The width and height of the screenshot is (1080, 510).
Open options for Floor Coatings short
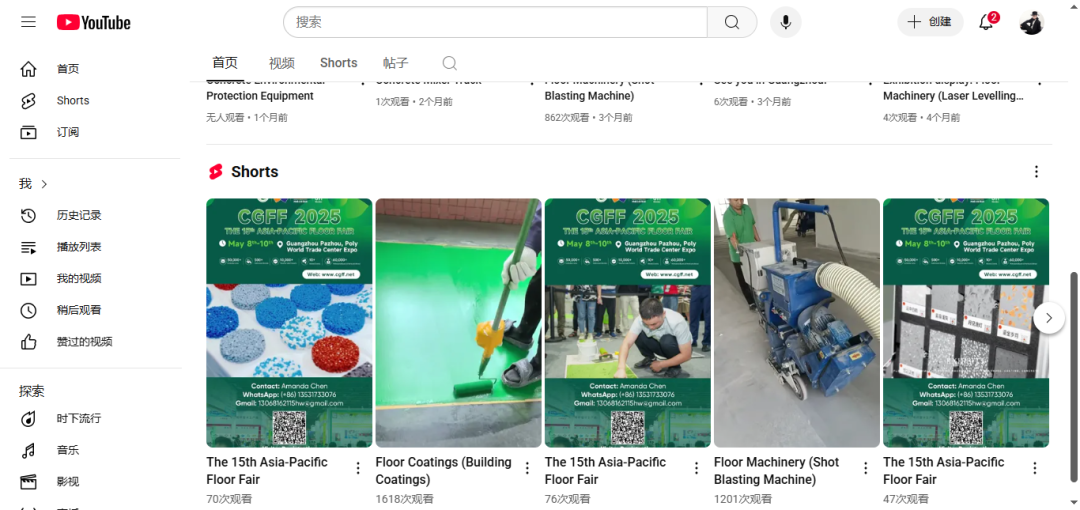[527, 469]
